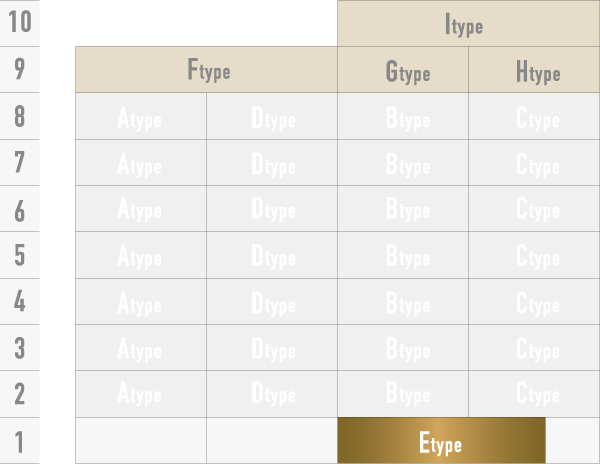Pick the Htype unit on floor 9
Image resolution: width=600 pixels, height=464 pixels.
[x=534, y=70]
